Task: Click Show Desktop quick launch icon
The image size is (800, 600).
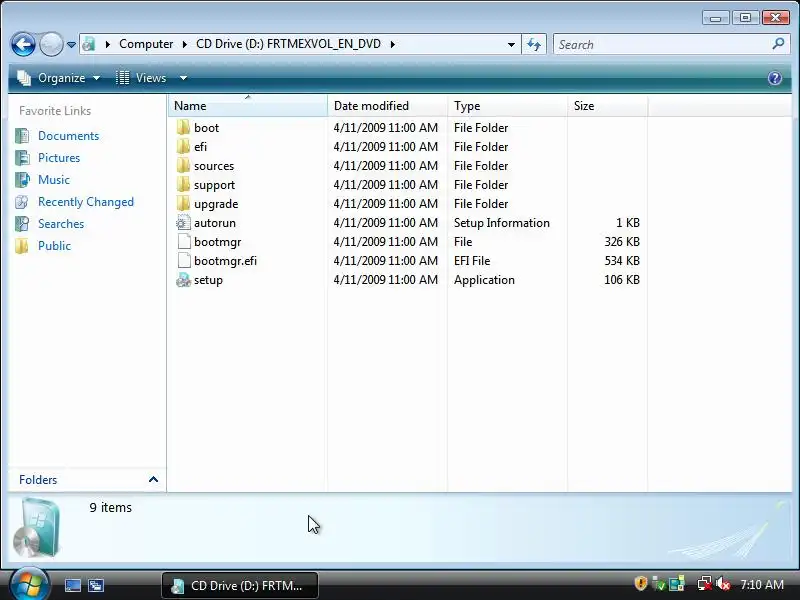Action: point(72,585)
